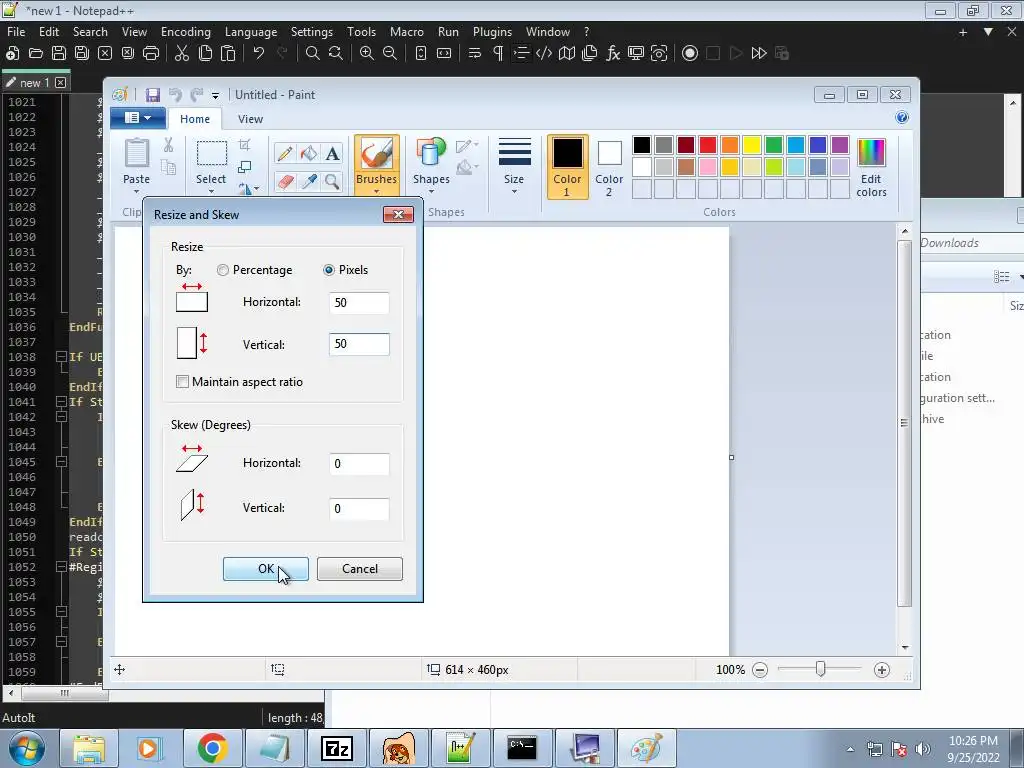This screenshot has width=1024, height=768.
Task: Select the Percentage radio button
Action: pyautogui.click(x=223, y=270)
